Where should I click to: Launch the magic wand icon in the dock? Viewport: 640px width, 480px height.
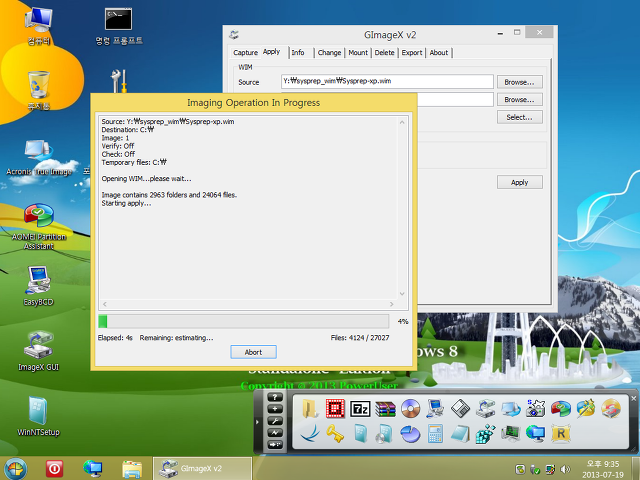pyautogui.click(x=586, y=409)
